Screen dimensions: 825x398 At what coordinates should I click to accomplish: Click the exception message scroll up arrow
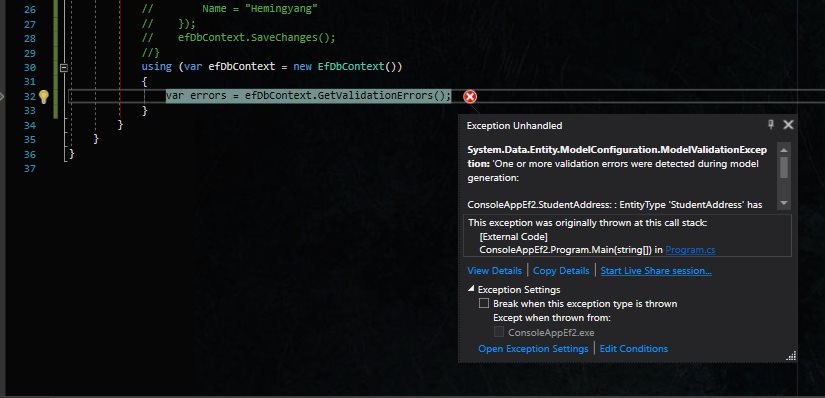(784, 150)
